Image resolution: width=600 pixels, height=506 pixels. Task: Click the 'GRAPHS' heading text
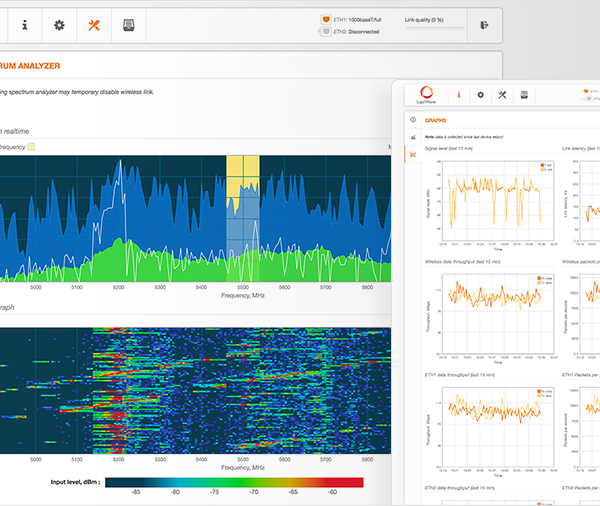tap(435, 120)
